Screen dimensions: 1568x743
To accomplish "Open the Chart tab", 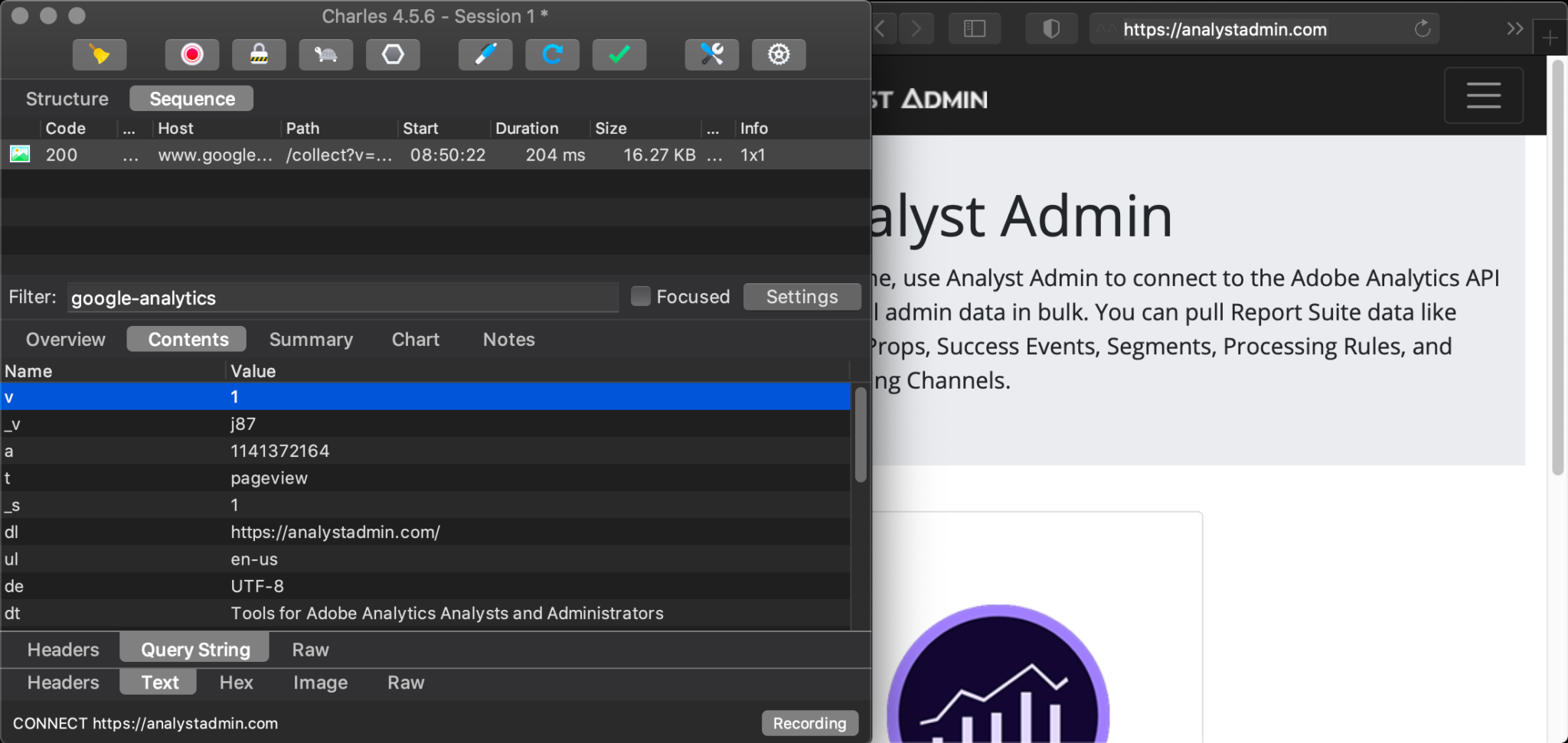I will click(x=415, y=339).
